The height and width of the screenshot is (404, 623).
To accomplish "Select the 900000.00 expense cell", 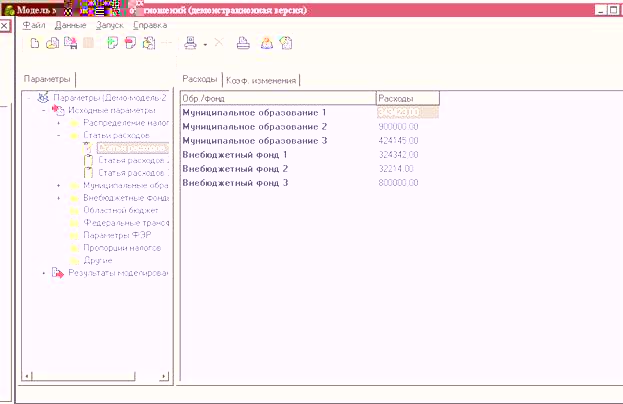I will (398, 127).
